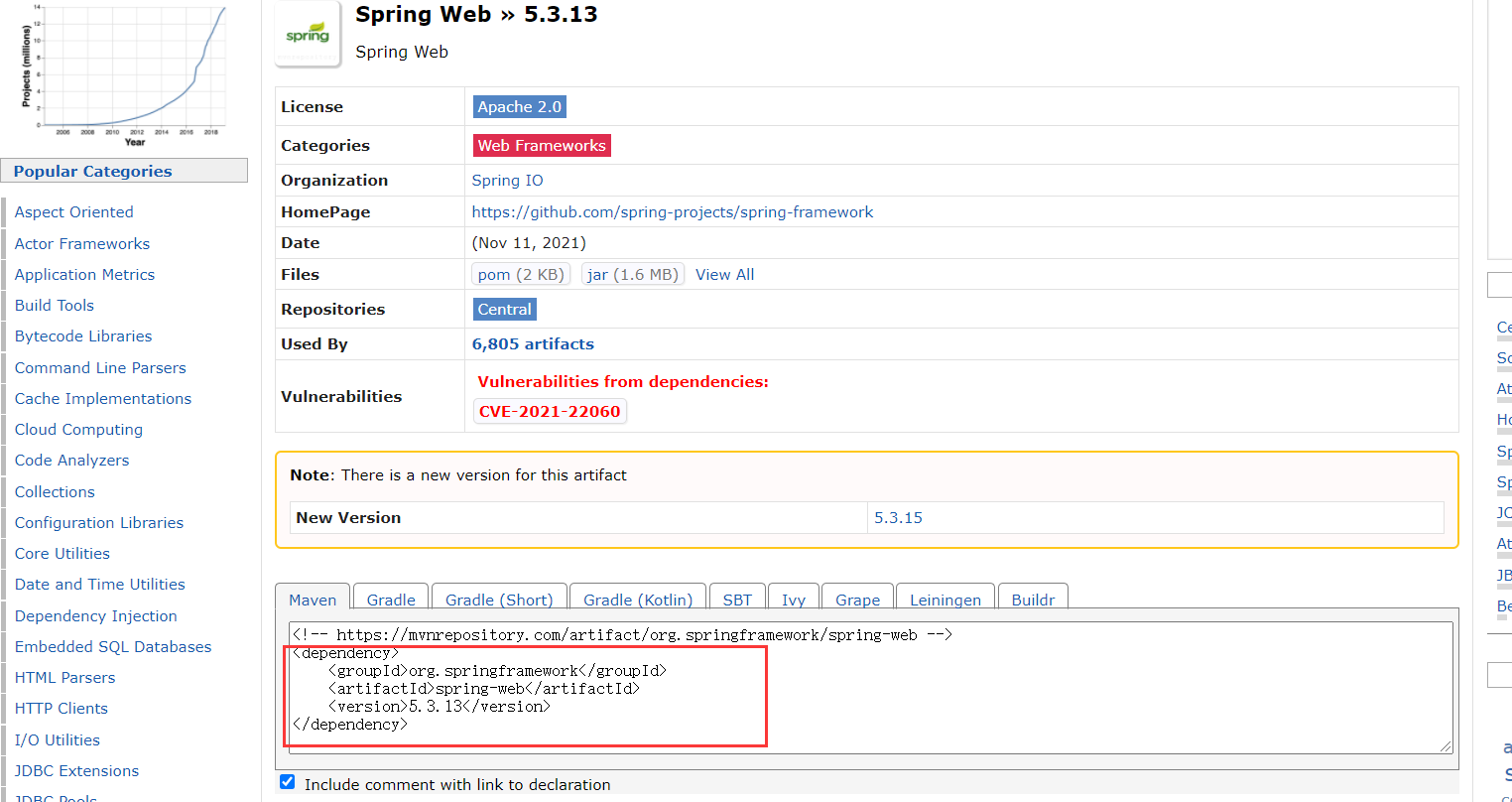1512x802 pixels.
Task: Open Collections category
Action: (55, 492)
